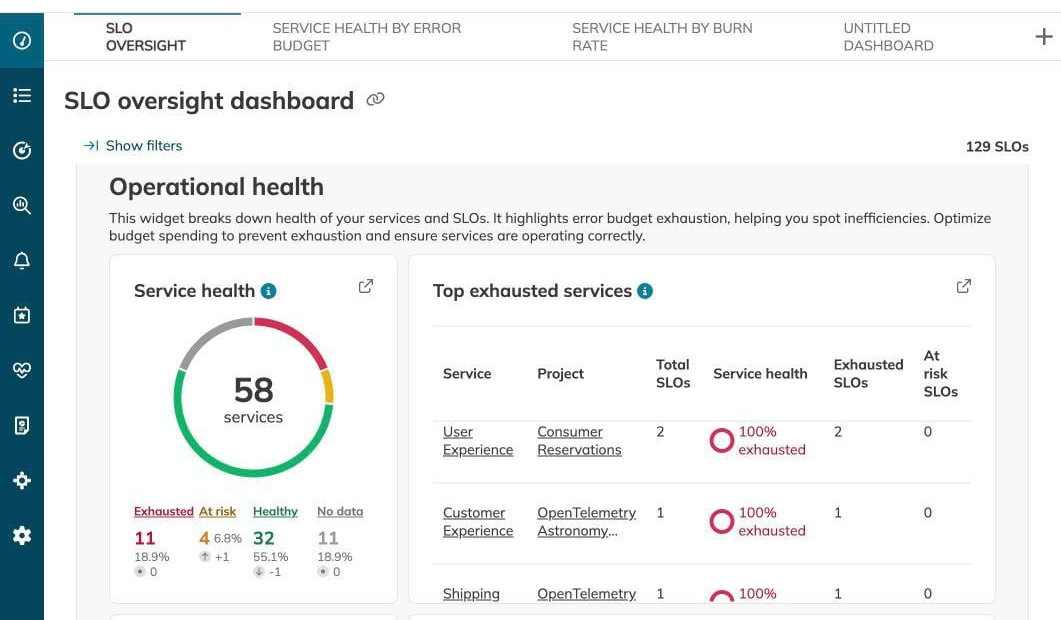This screenshot has height=620, width=1061.
Task: Click the Service column header
Action: coord(467,374)
